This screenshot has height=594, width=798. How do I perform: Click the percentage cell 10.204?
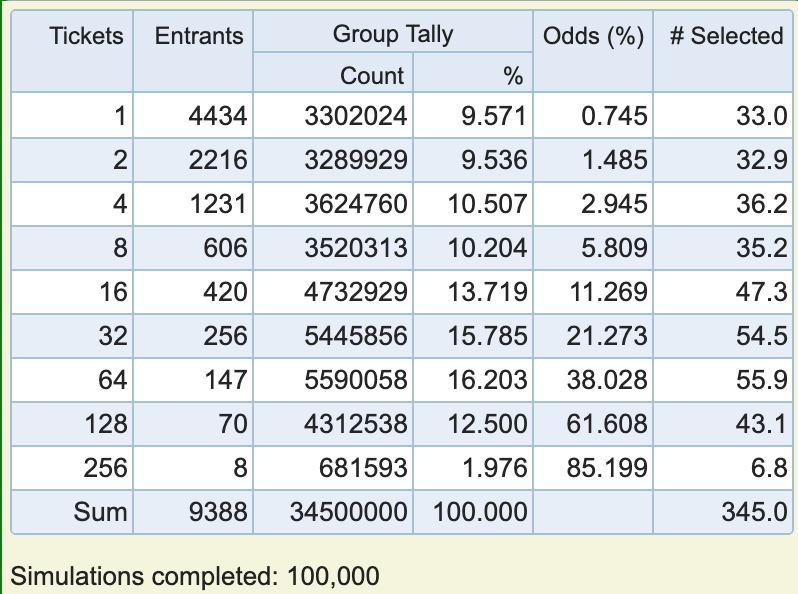click(487, 248)
